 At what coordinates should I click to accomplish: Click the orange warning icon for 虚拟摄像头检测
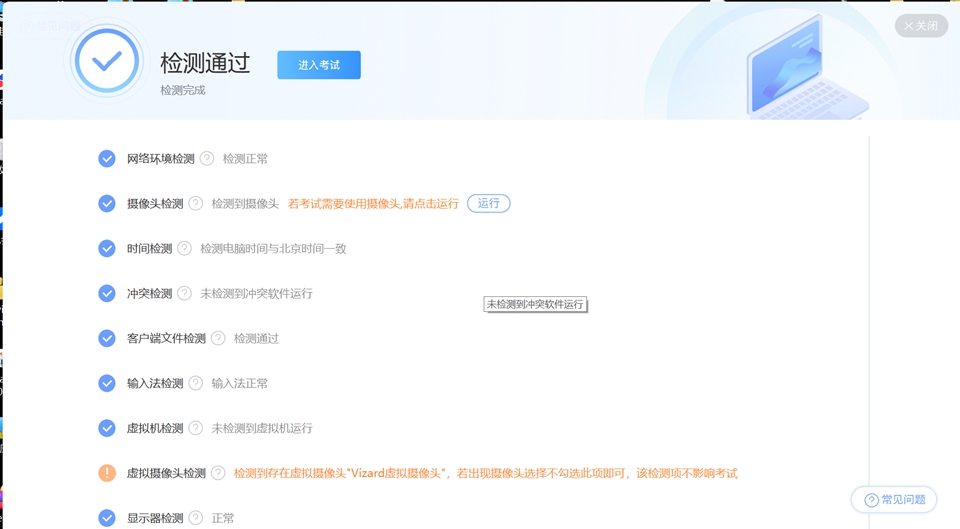click(x=107, y=473)
